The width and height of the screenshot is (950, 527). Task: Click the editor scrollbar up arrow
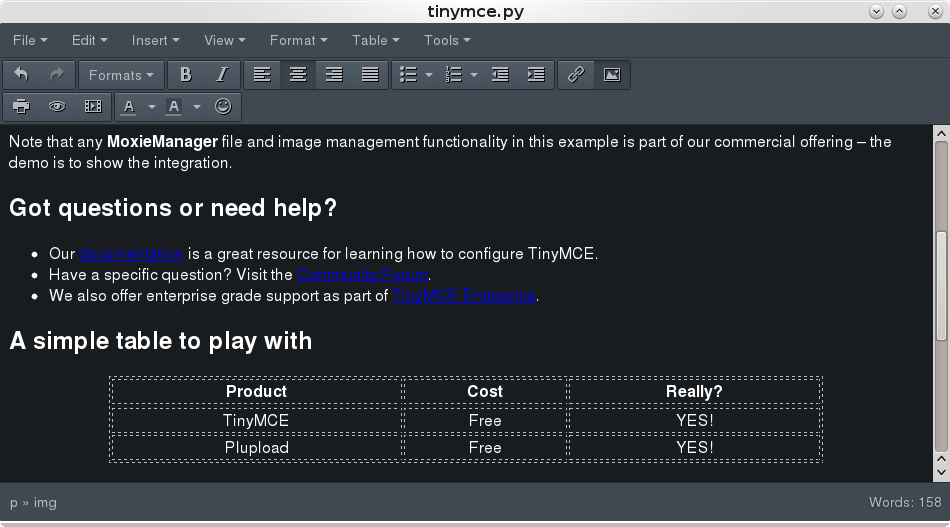pos(941,133)
